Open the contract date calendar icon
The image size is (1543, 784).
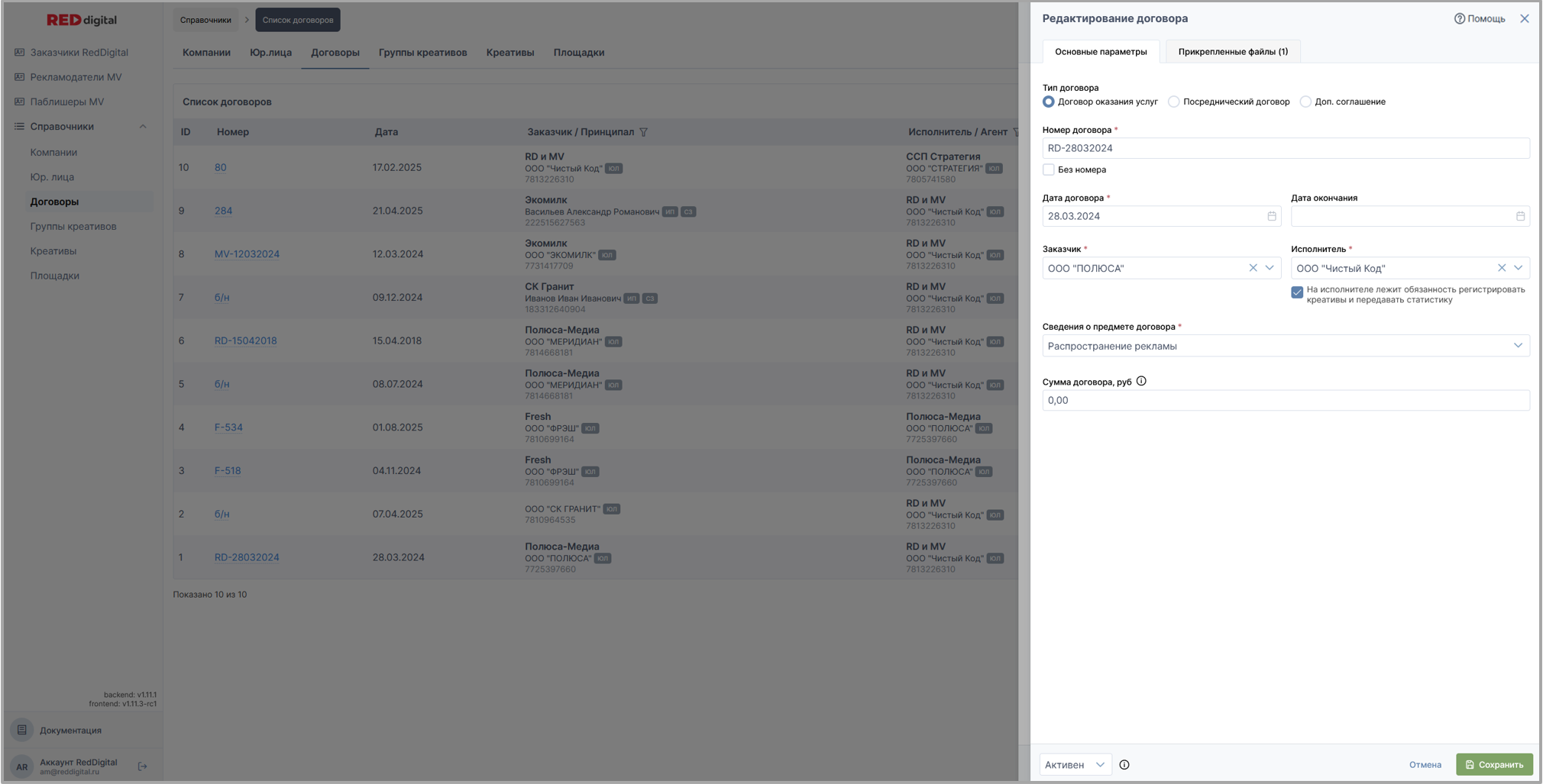pyautogui.click(x=1272, y=216)
